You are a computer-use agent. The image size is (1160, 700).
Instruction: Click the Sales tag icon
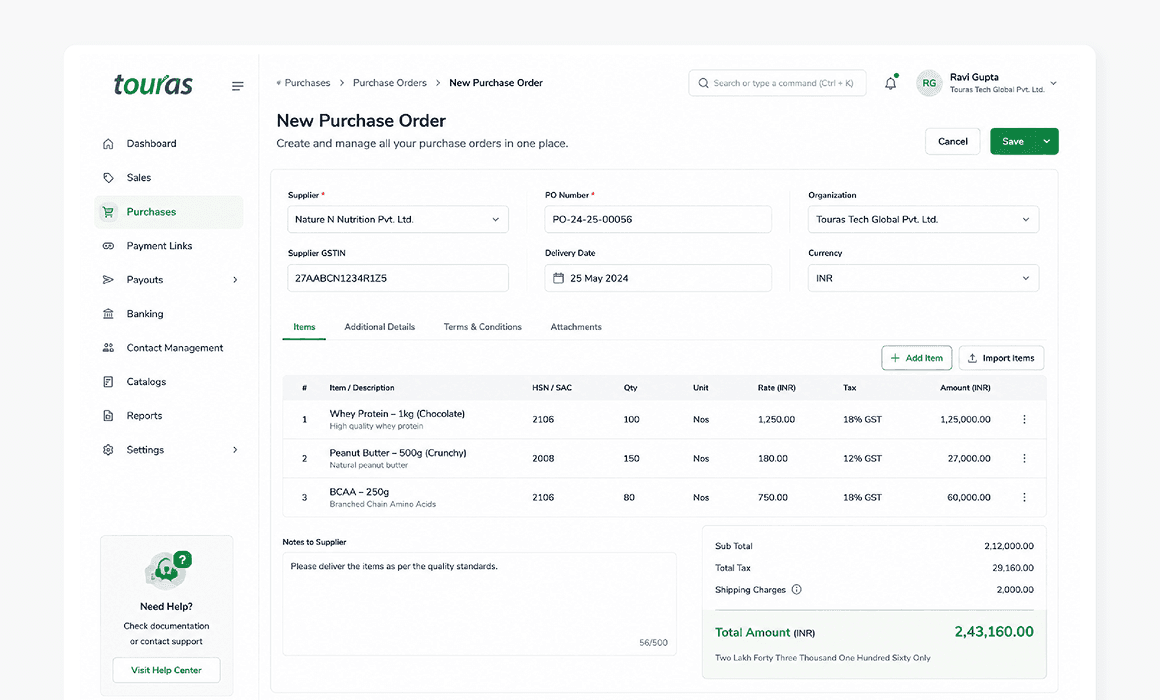tap(108, 178)
